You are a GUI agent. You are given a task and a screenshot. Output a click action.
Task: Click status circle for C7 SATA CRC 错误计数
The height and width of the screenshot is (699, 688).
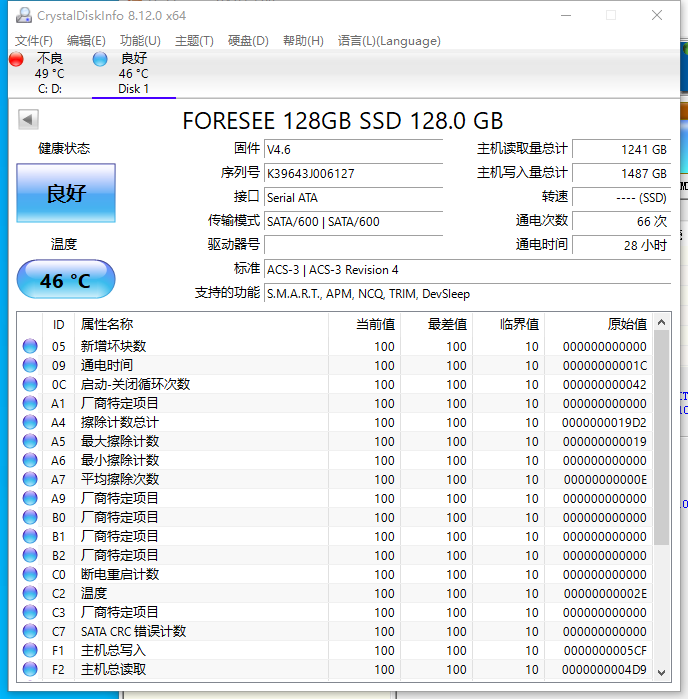pyautogui.click(x=30, y=631)
